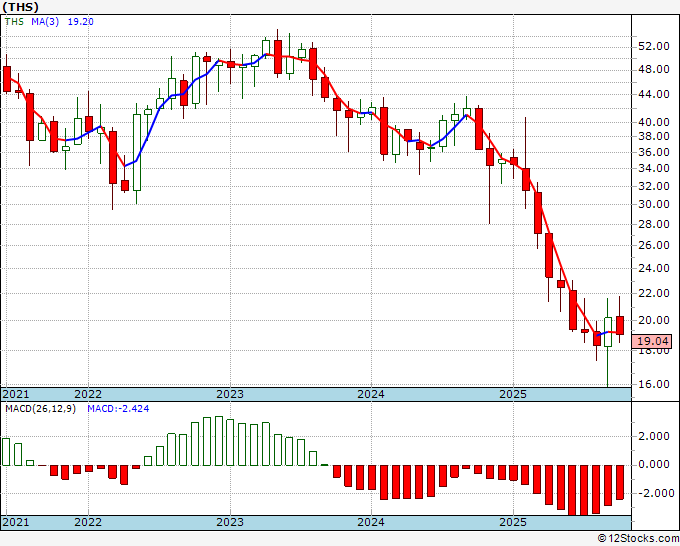Select the moving average value 19.20
Image resolution: width=680 pixels, height=546 pixels.
81,22
